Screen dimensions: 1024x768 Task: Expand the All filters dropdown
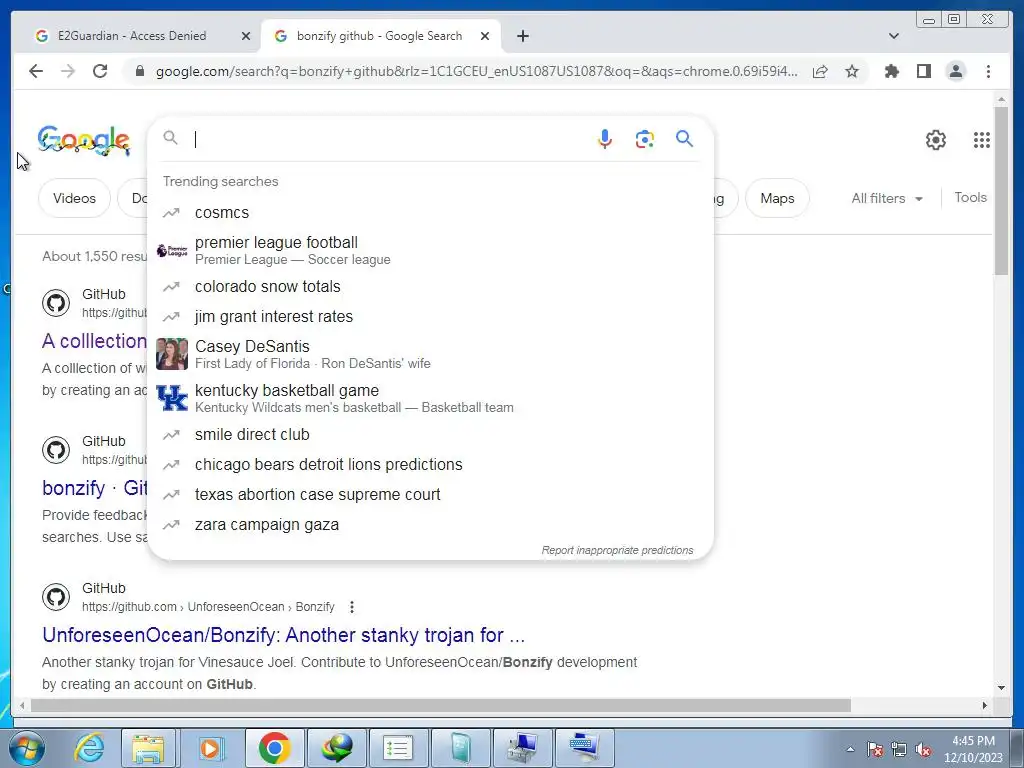(887, 198)
